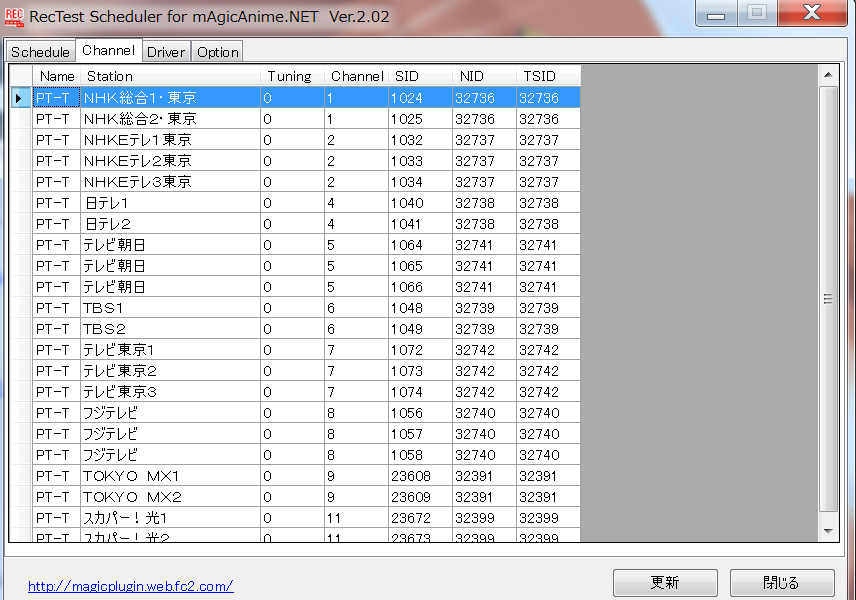Select the NHK総合2・東京 station cell
Viewport: 856px width, 600px height.
click(x=170, y=118)
